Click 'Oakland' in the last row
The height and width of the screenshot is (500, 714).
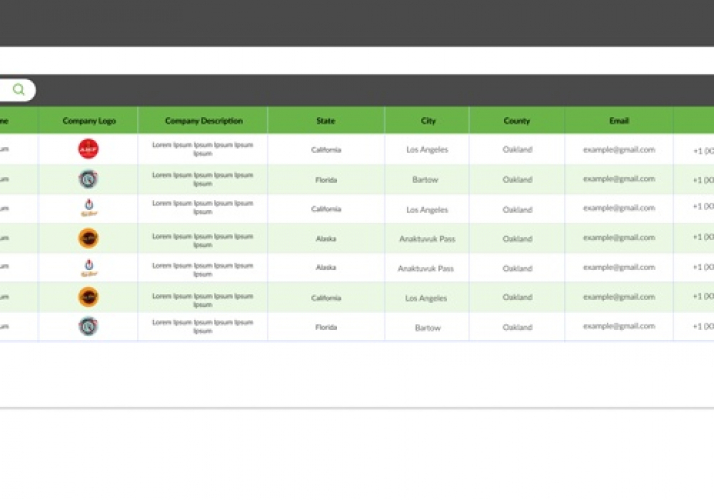(517, 327)
